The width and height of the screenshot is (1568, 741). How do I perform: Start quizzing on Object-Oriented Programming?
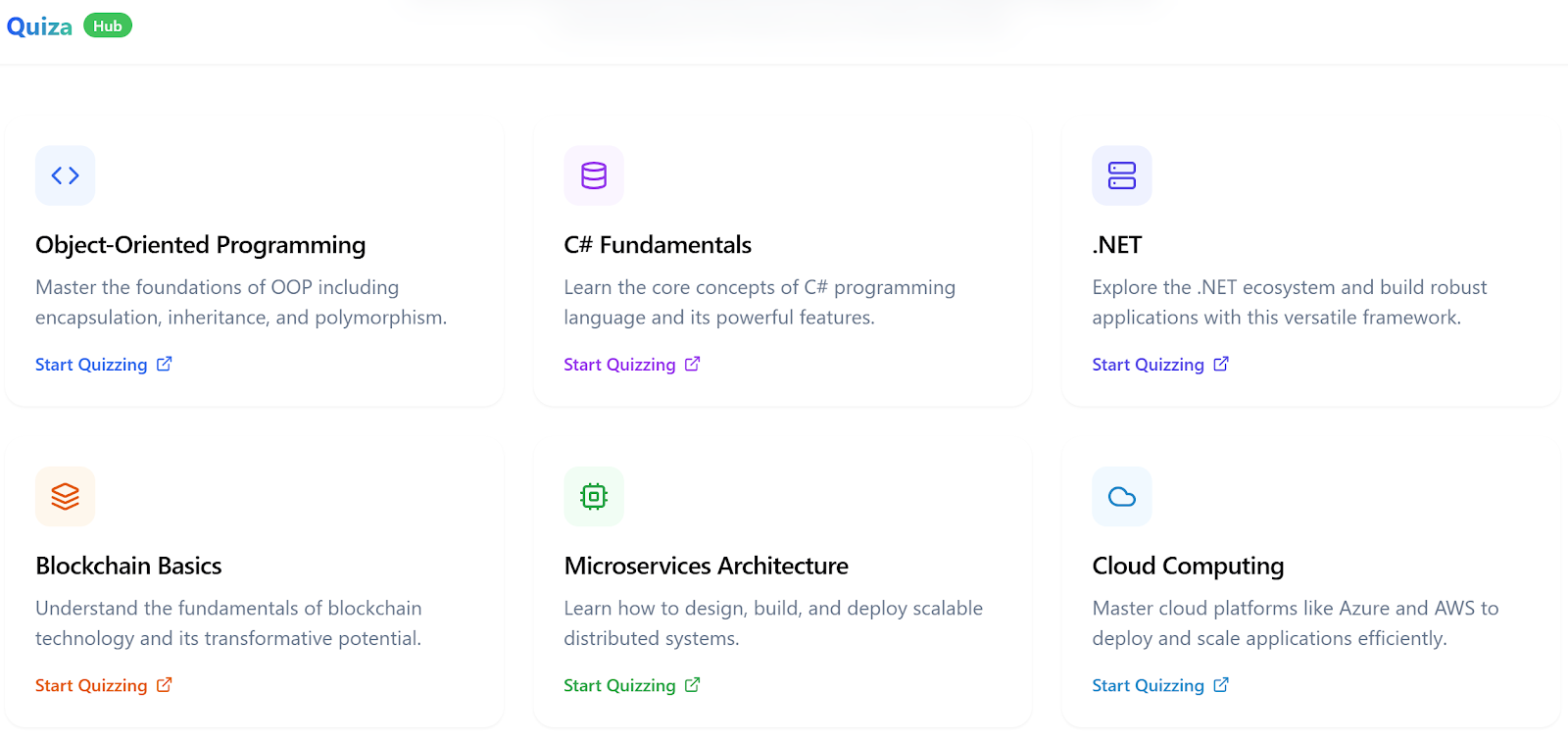[x=91, y=365]
